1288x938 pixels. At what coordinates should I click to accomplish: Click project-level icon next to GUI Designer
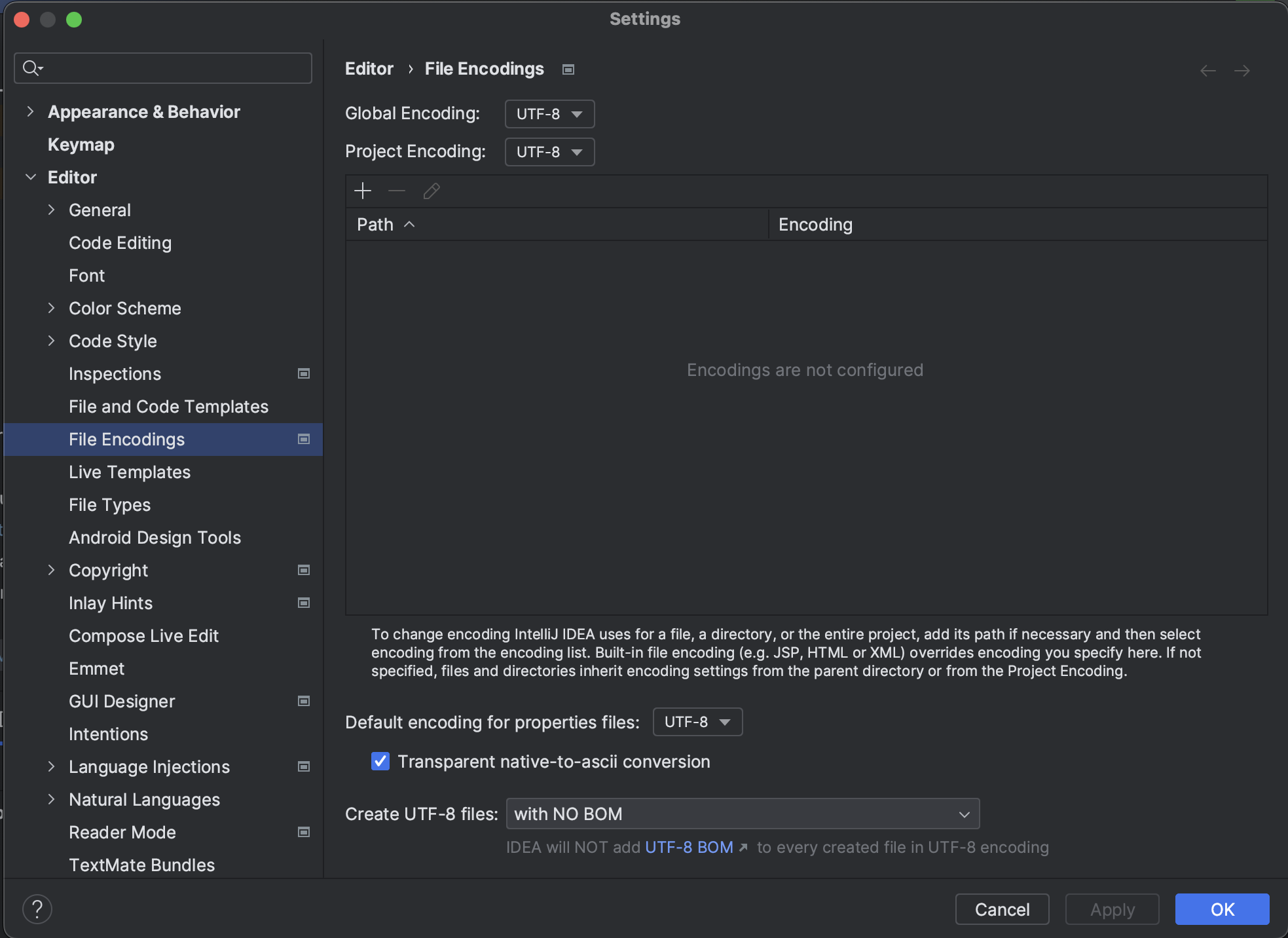click(x=304, y=701)
